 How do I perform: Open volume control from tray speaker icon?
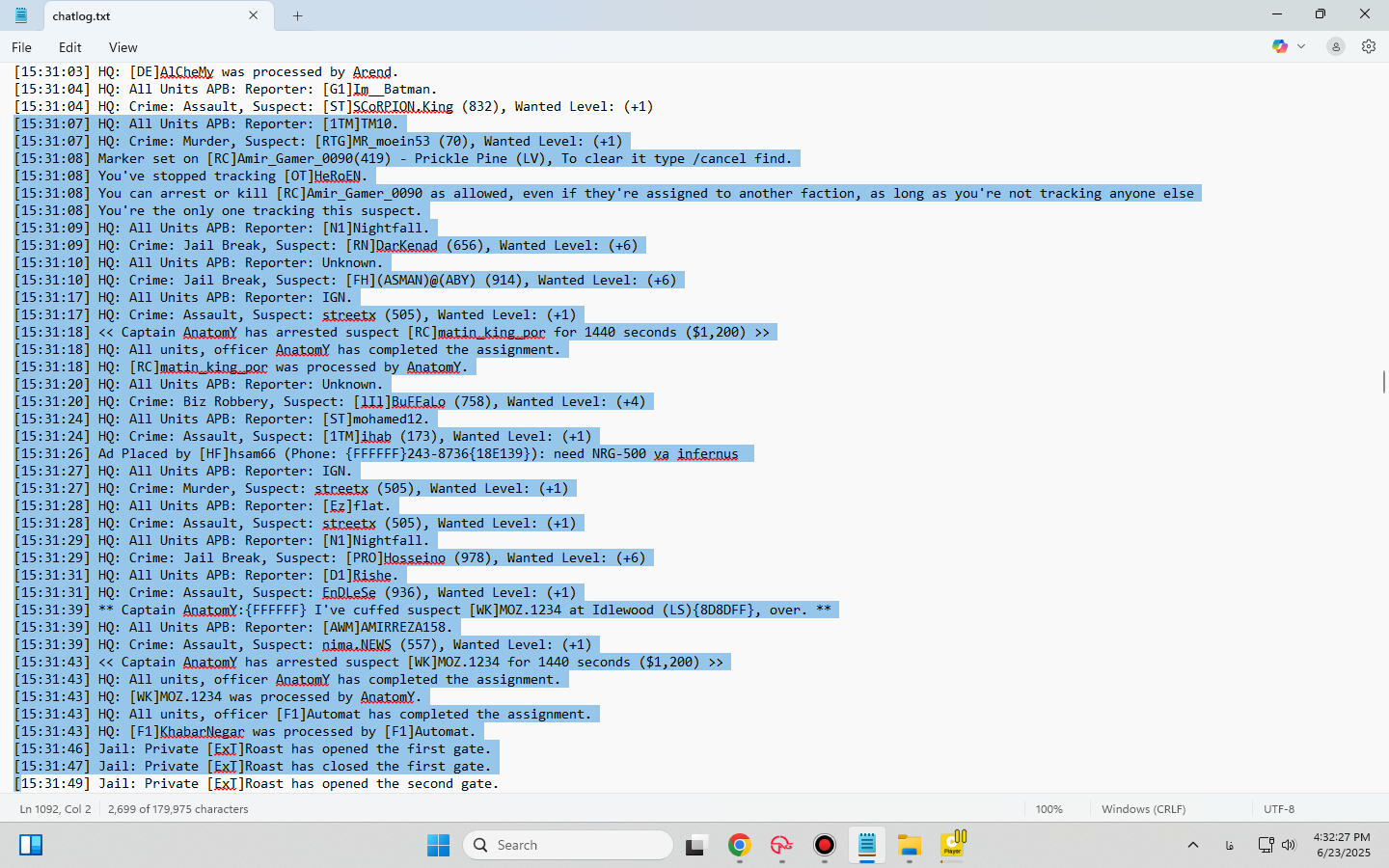(x=1289, y=845)
